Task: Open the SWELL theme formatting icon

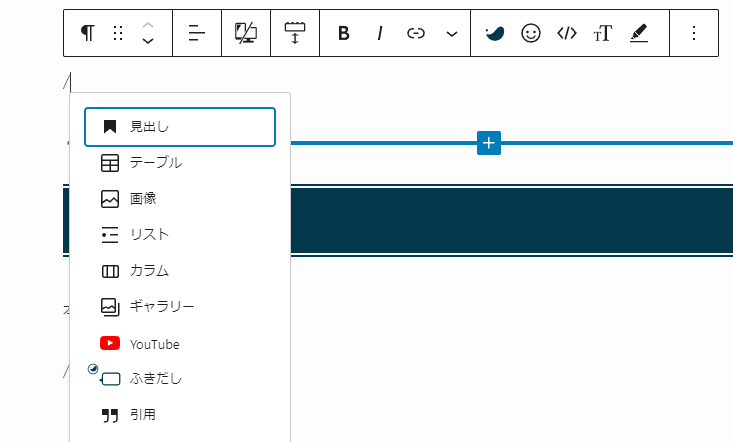Action: [x=495, y=33]
